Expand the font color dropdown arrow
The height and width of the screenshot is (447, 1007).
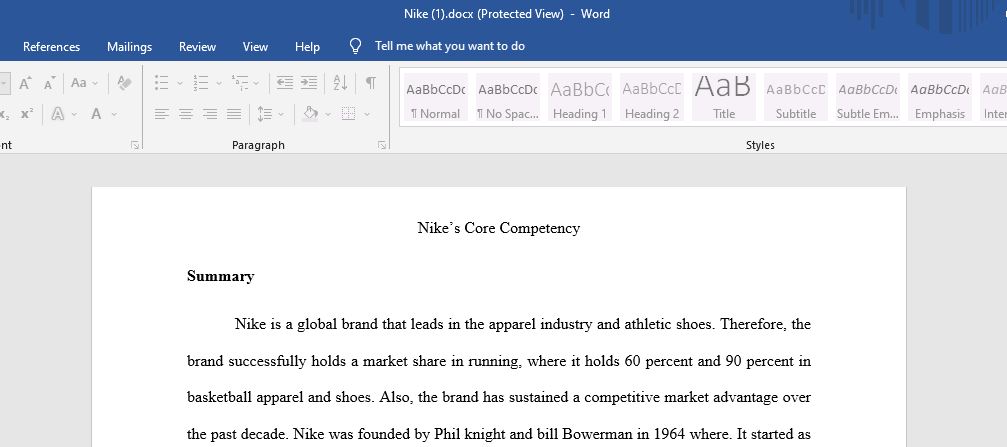point(114,115)
